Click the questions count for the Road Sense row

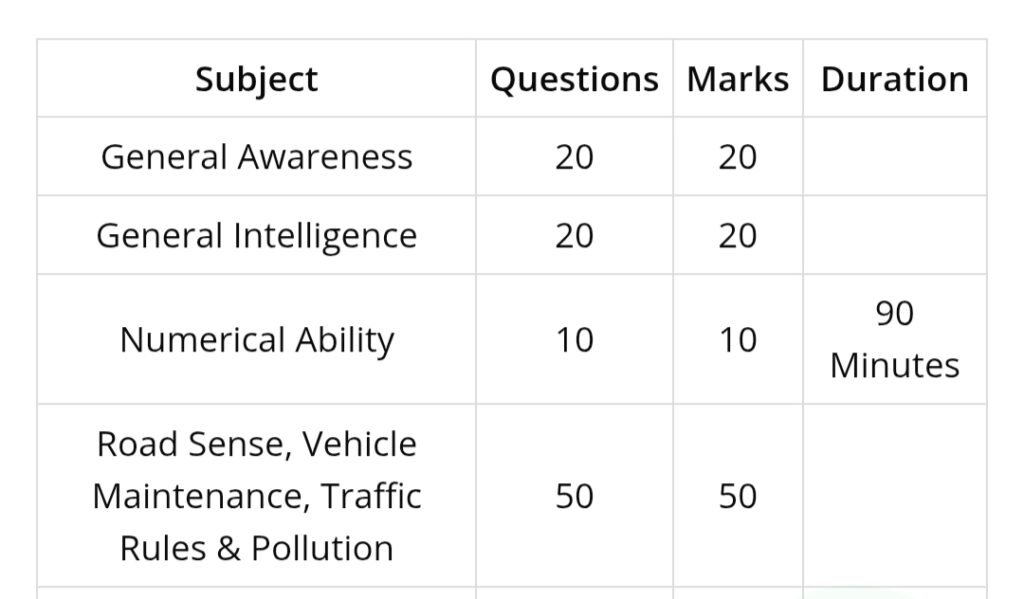click(x=574, y=496)
